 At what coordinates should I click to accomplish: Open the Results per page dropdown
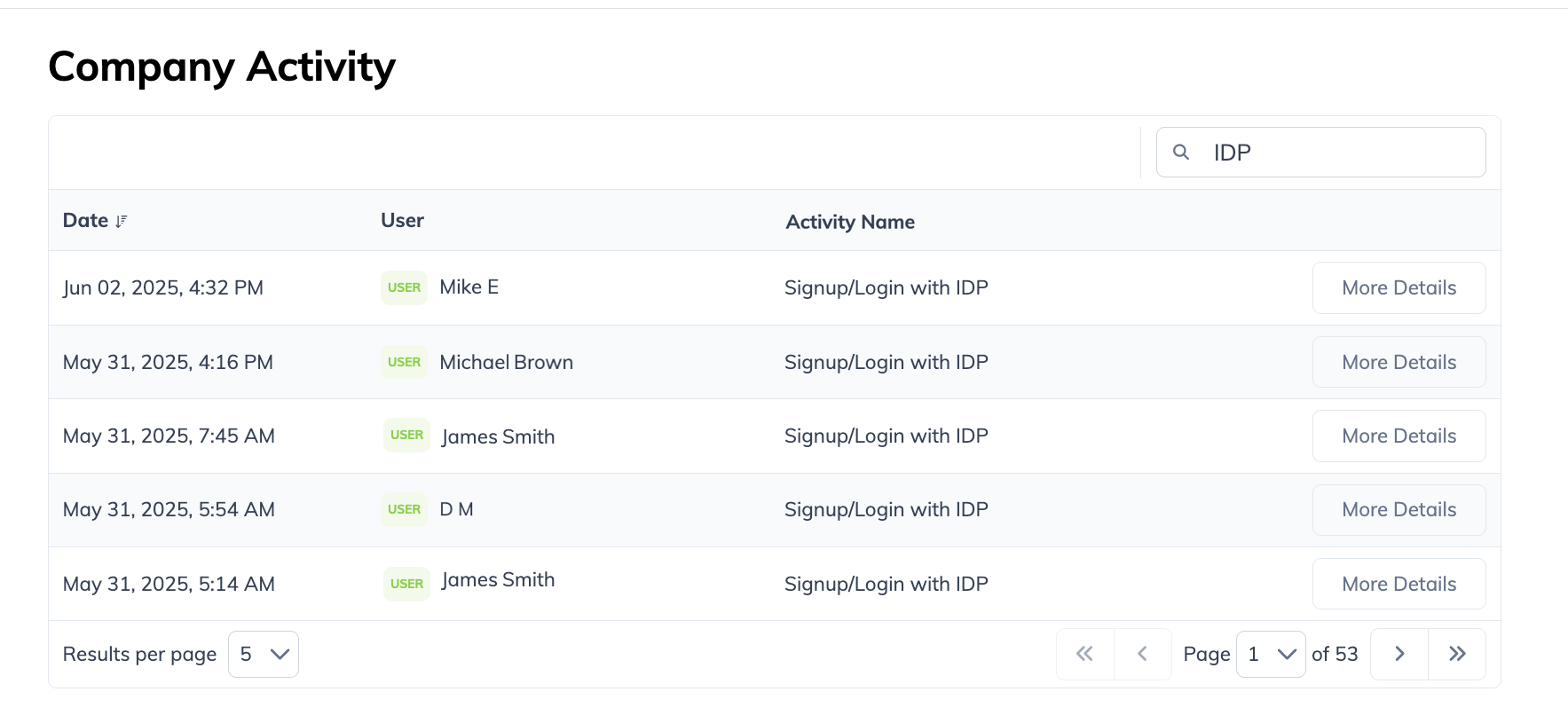pos(263,654)
